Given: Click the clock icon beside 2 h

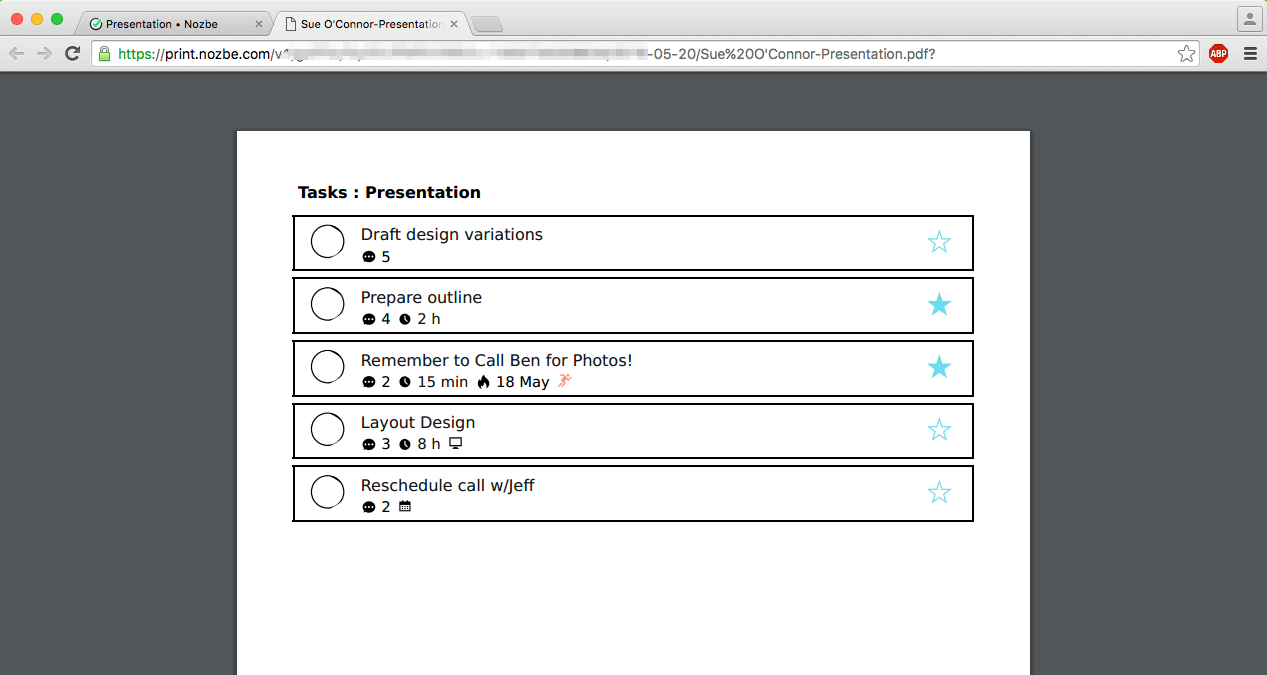Looking at the screenshot, I should (x=405, y=320).
